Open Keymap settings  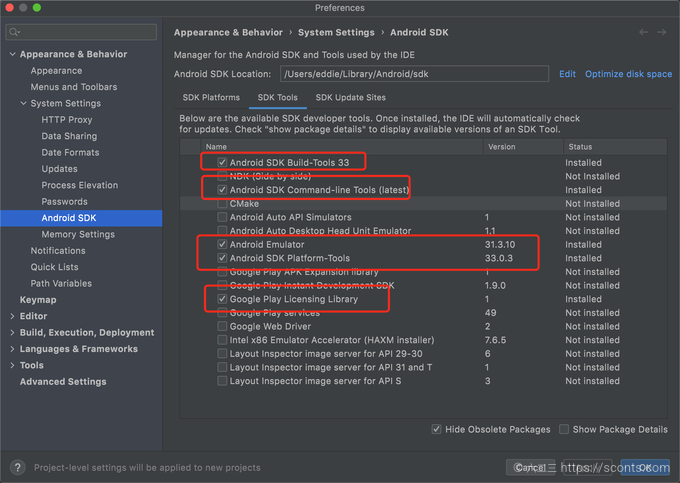click(x=38, y=300)
